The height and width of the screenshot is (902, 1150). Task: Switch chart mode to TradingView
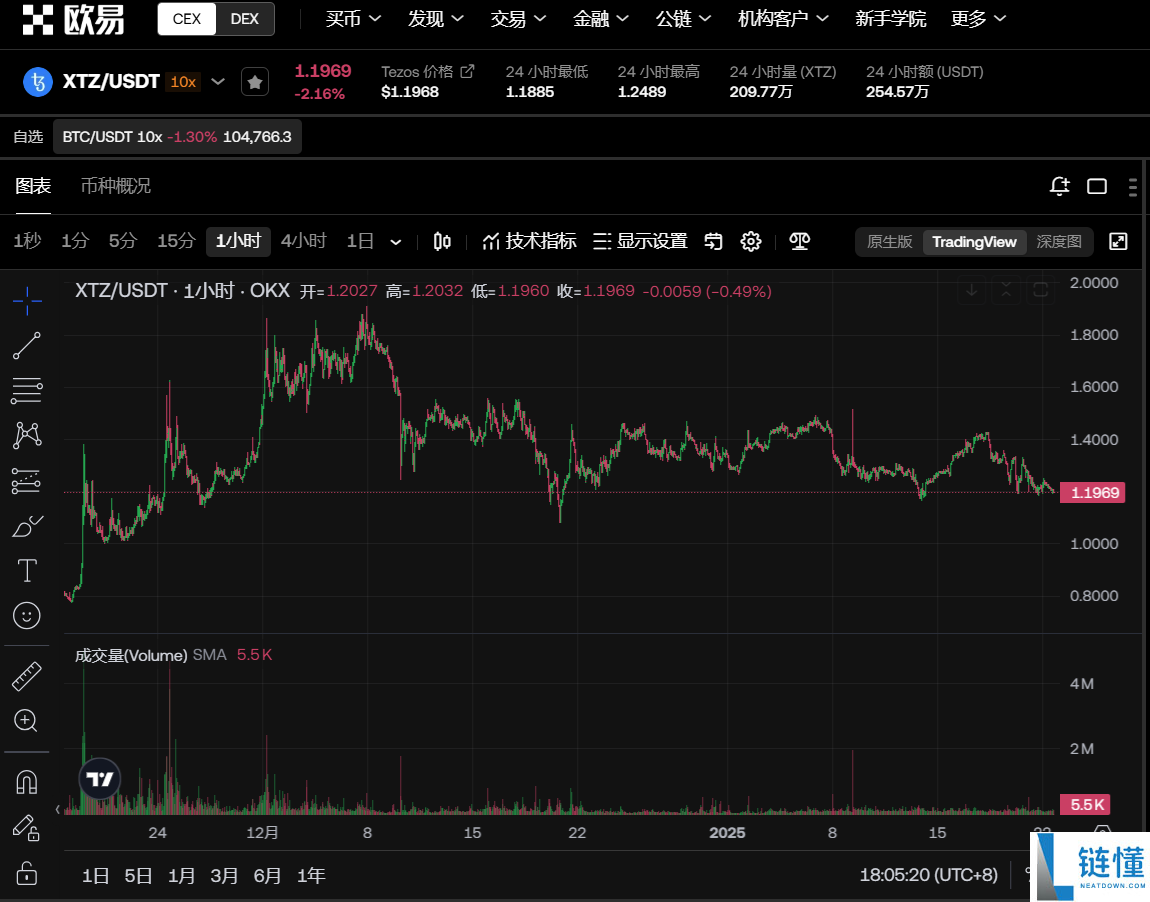point(973,241)
